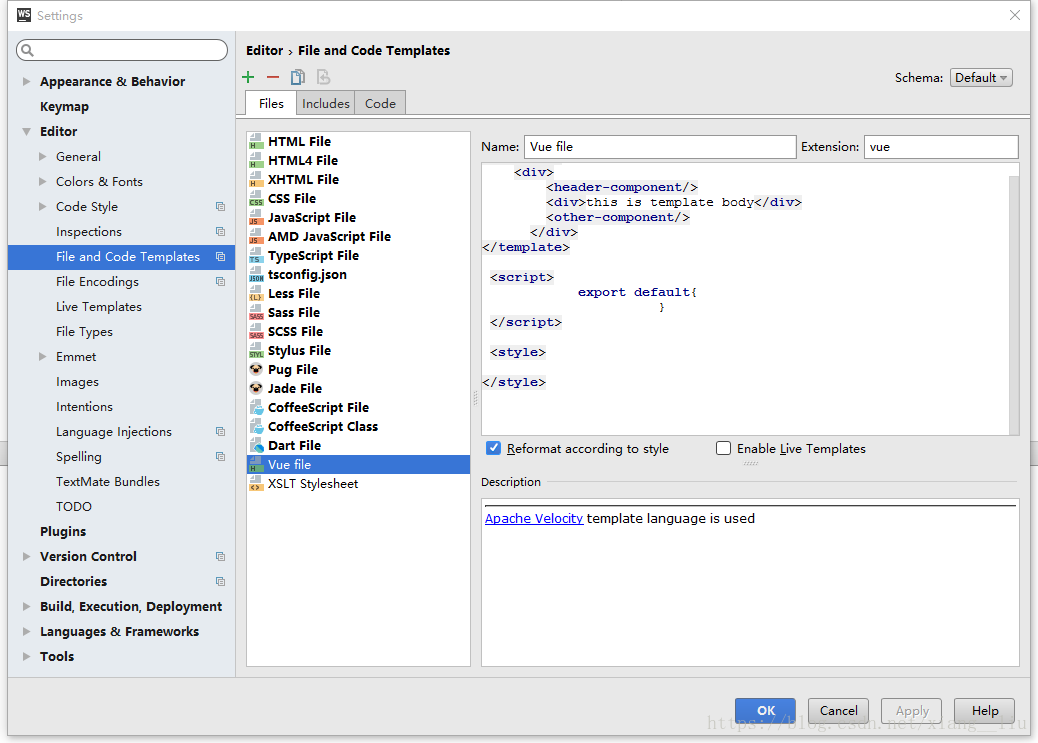Click the Dart File template icon

[256, 446]
